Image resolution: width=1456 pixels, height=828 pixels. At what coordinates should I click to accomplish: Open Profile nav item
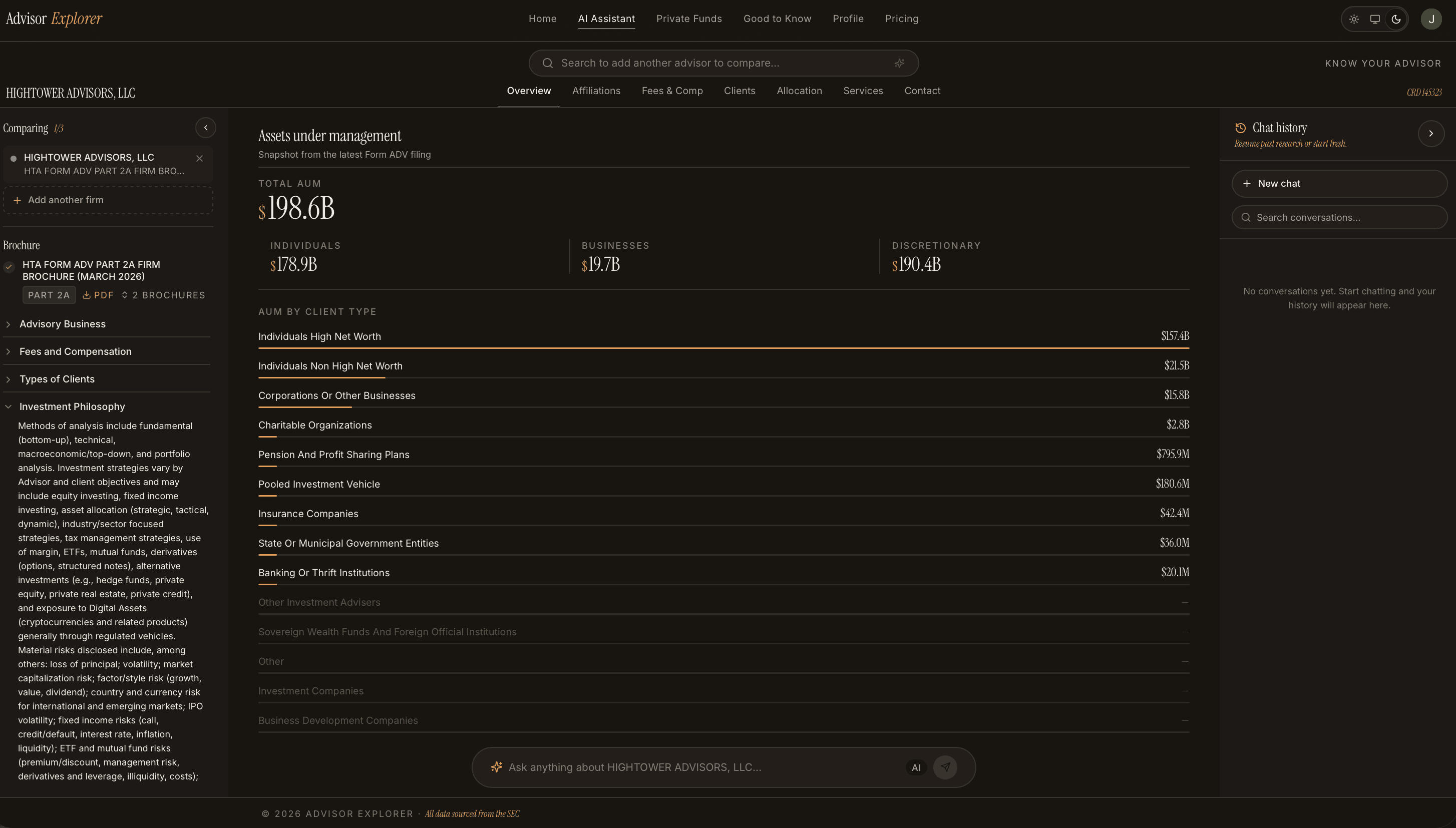point(848,19)
